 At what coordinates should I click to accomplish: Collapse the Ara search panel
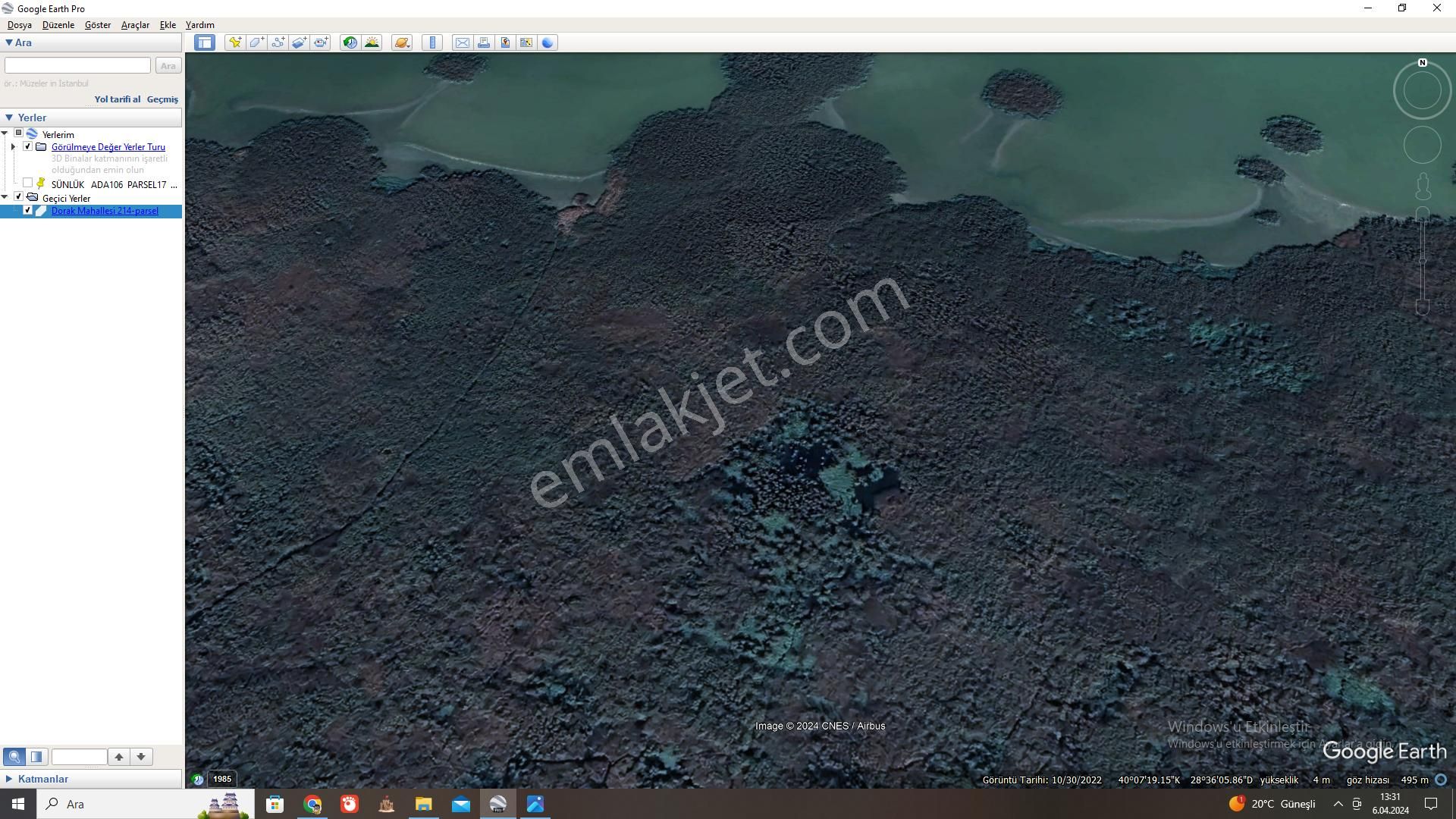9,42
